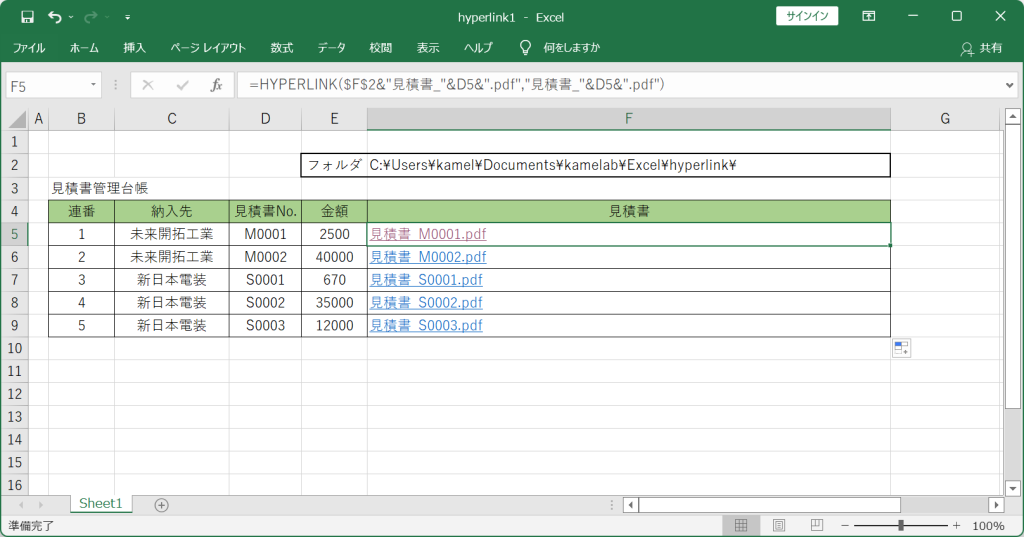Viewport: 1024px width, 537px height.
Task: Open the データ tab
Action: (x=332, y=48)
